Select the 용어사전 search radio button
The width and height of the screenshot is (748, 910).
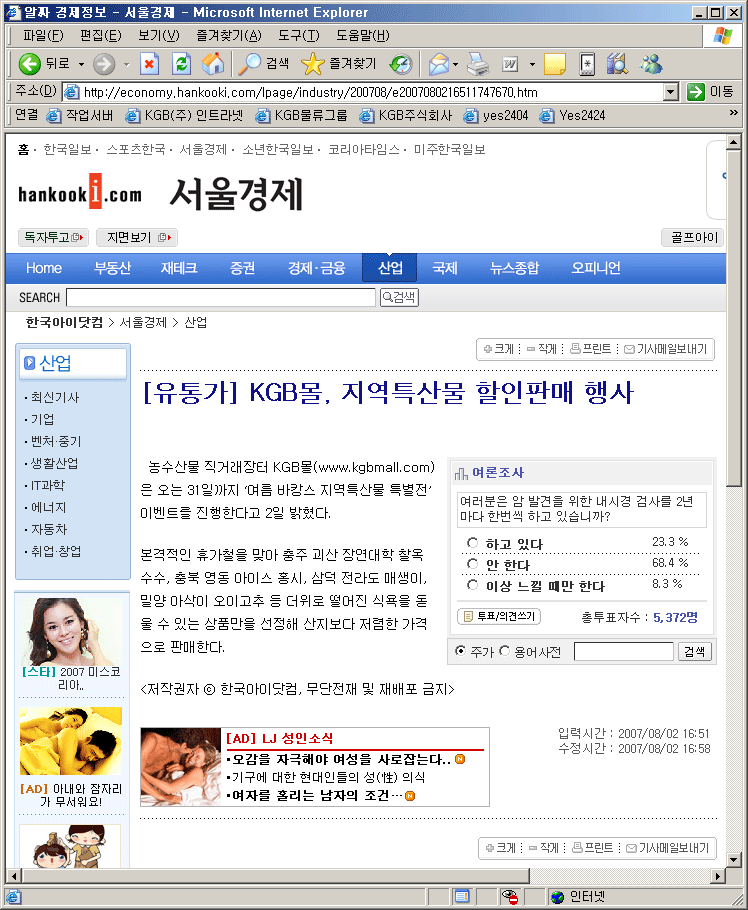[x=504, y=651]
